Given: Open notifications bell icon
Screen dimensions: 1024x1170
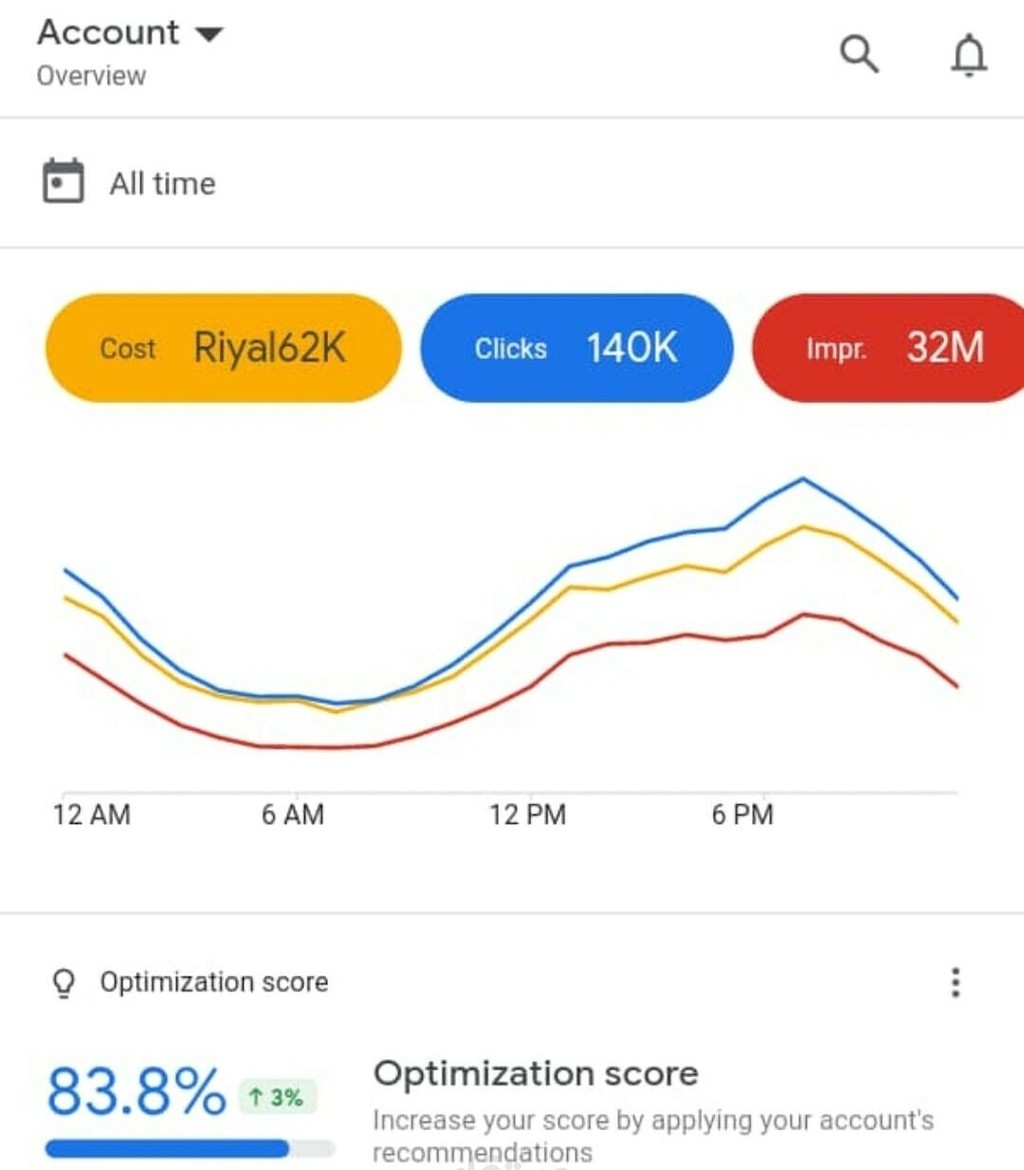Looking at the screenshot, I should point(968,56).
